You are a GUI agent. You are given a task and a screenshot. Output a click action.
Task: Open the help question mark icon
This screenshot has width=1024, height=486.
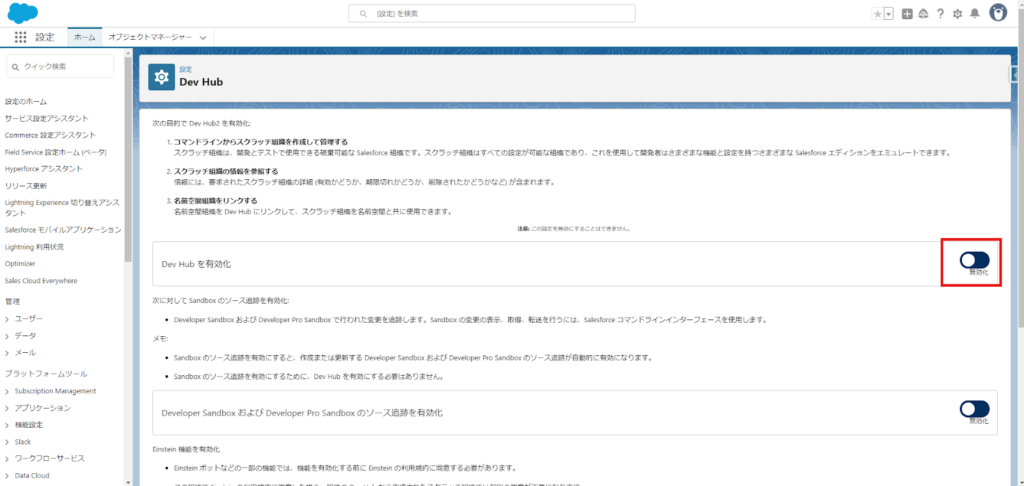[x=940, y=14]
